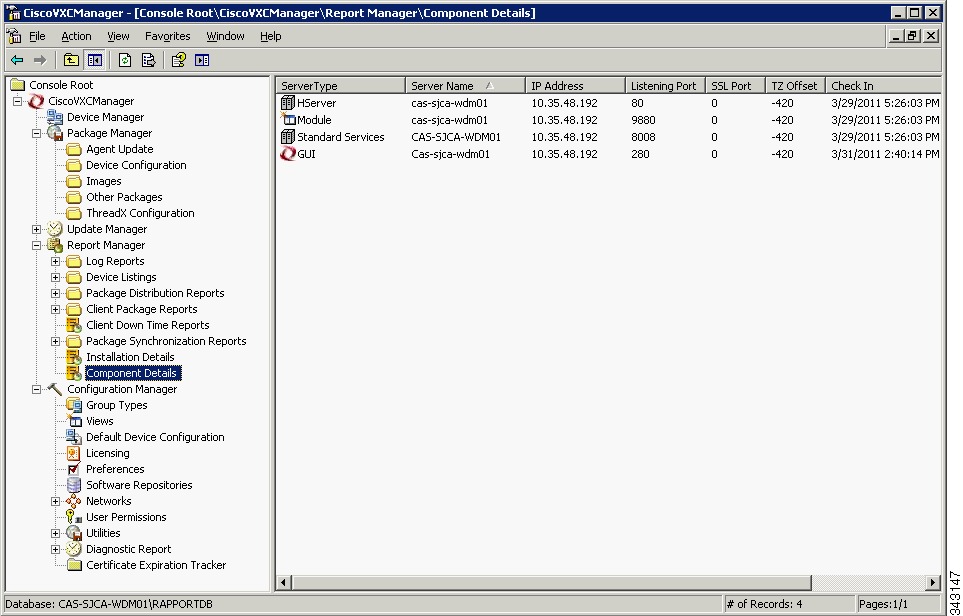Click the Software Repositories database icon
The height and width of the screenshot is (616, 963).
click(74, 485)
